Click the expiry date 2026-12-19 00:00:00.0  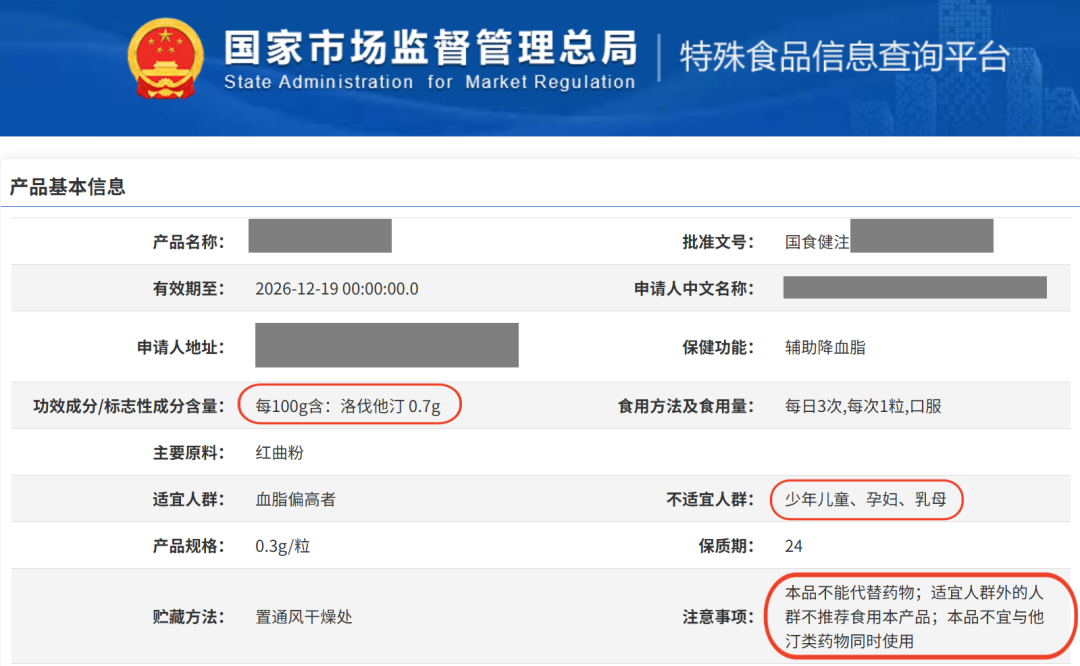pyautogui.click(x=337, y=289)
